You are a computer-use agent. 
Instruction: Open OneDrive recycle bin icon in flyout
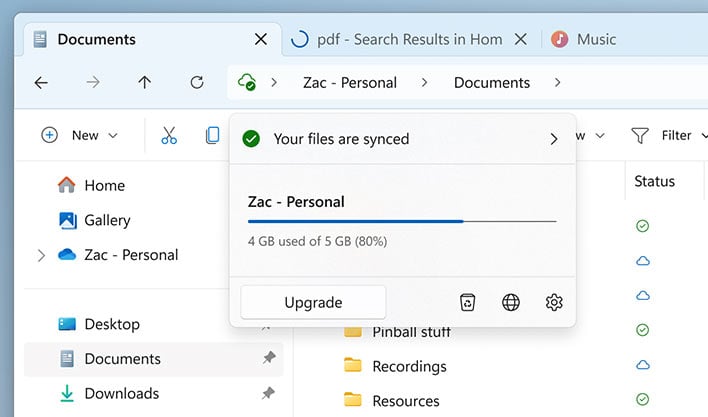click(x=467, y=302)
